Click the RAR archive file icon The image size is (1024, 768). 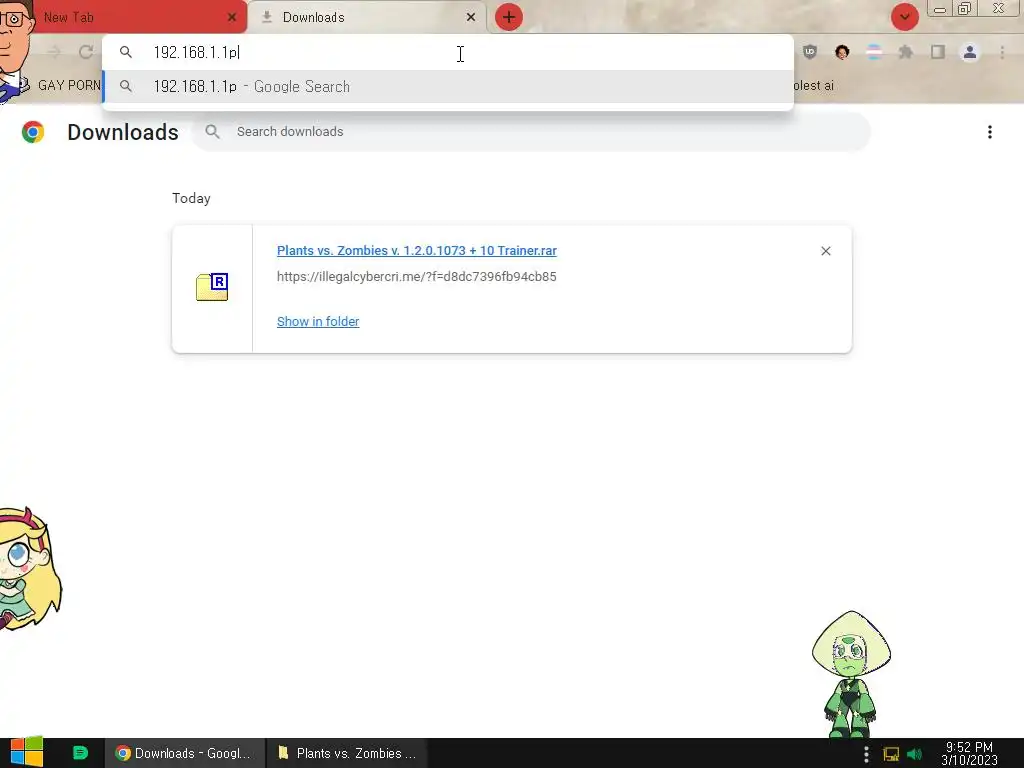tap(212, 287)
